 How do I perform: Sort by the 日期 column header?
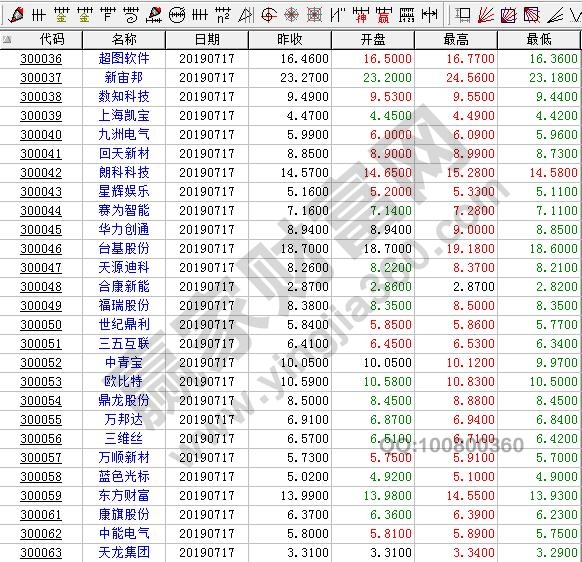coord(207,39)
